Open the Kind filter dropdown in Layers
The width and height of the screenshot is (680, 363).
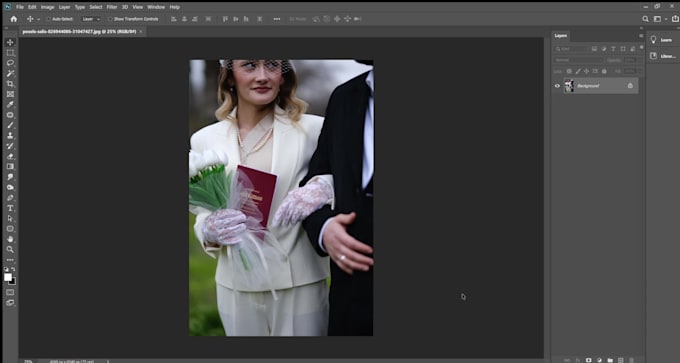(571, 49)
